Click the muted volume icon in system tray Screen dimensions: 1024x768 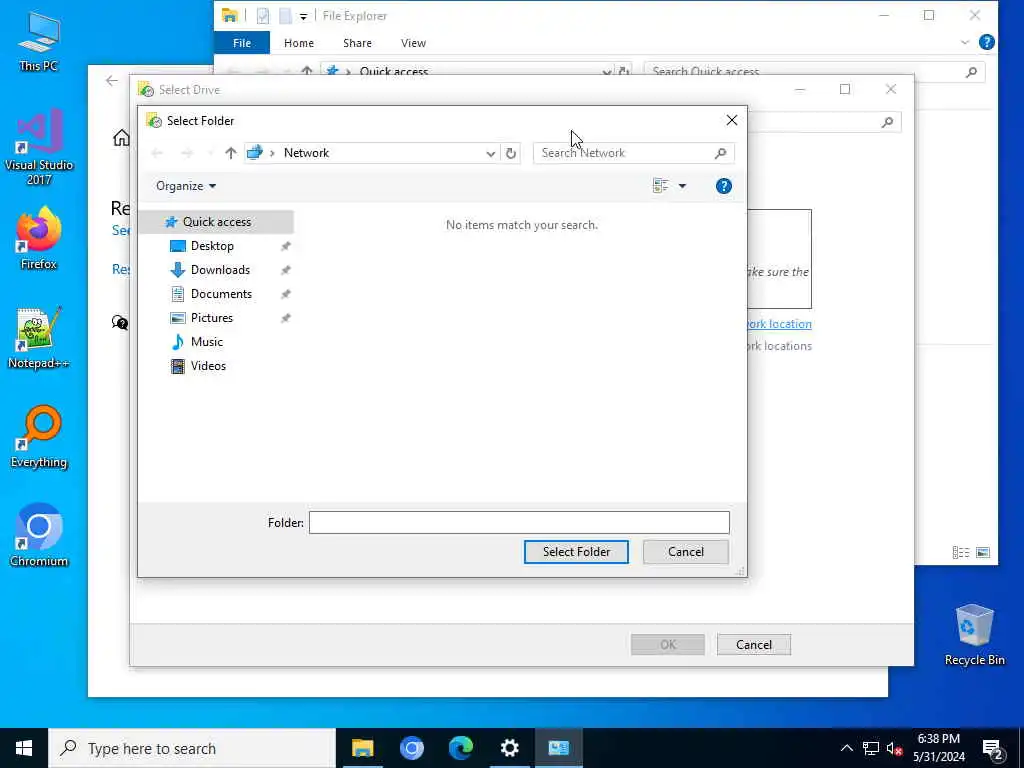click(894, 748)
